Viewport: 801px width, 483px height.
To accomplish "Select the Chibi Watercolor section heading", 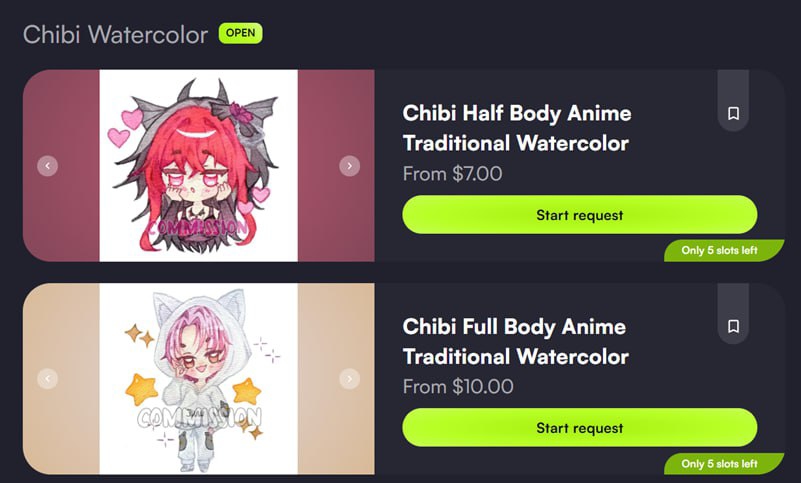I will click(x=115, y=35).
